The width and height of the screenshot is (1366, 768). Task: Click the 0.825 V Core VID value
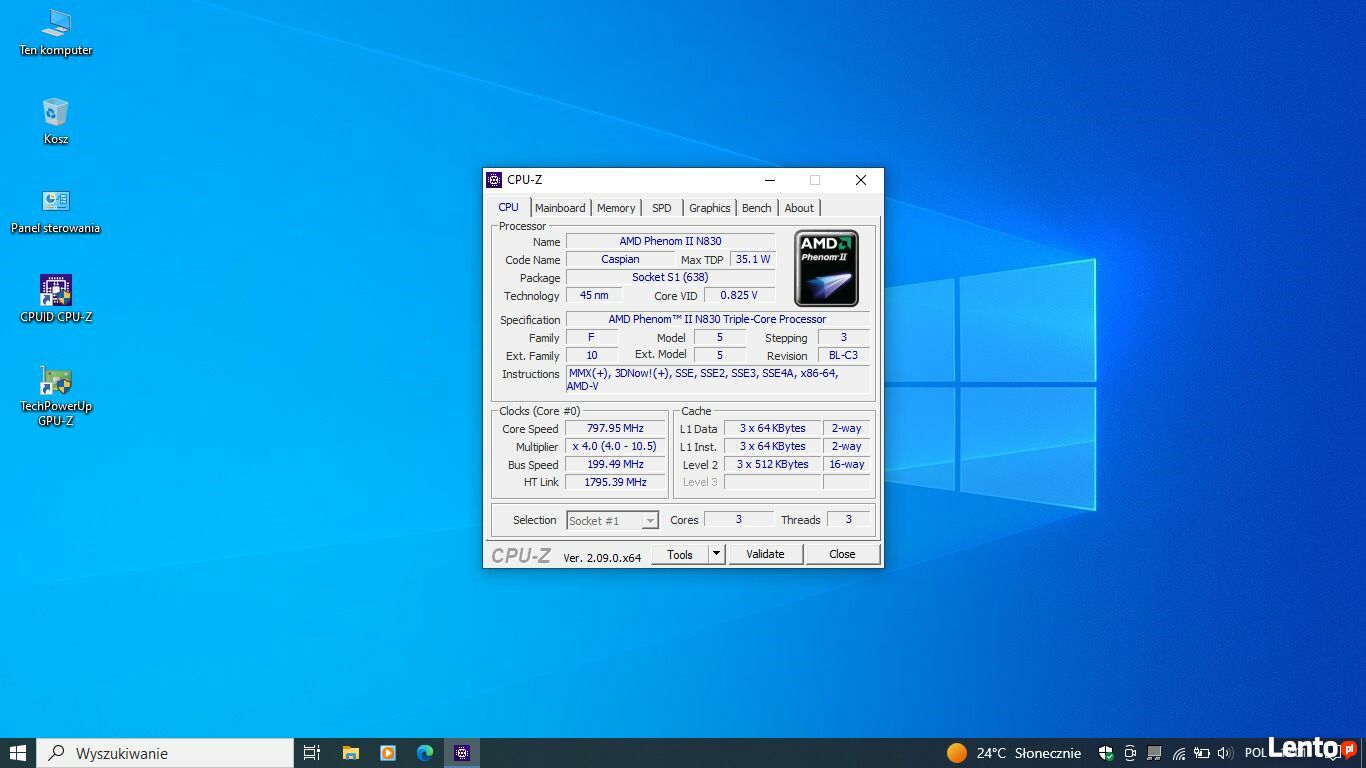[739, 295]
